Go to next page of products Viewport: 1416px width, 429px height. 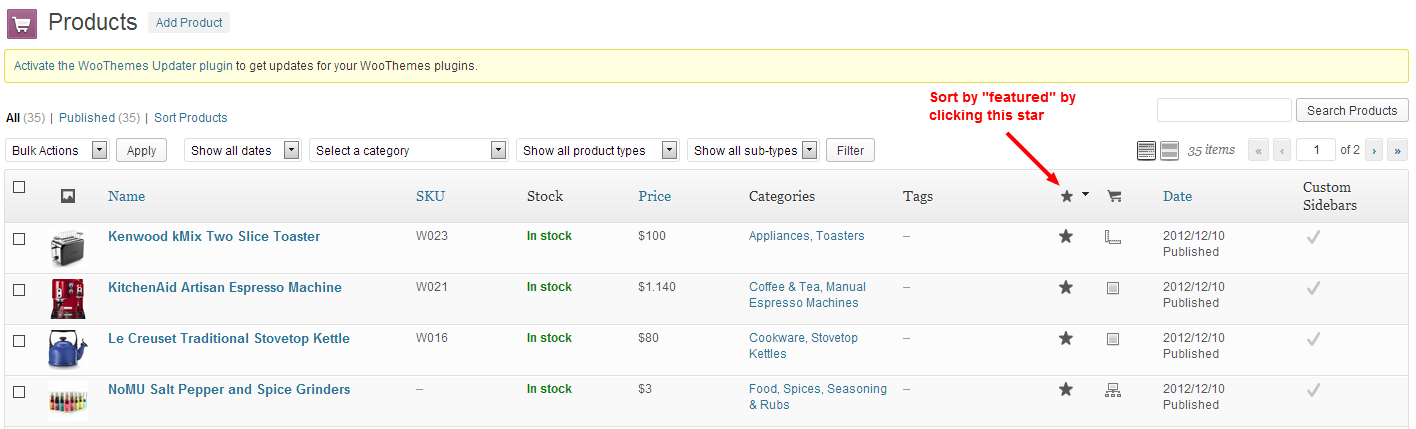pos(1375,150)
